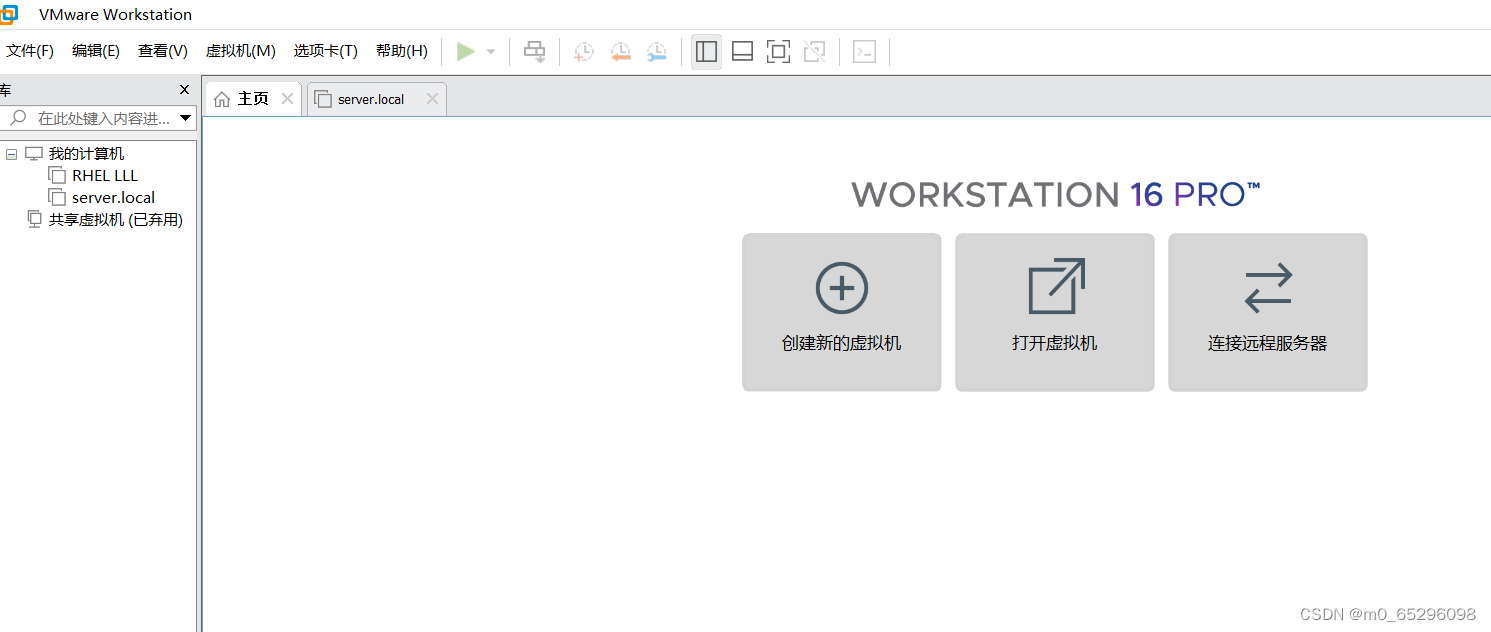This screenshot has width=1491, height=632.
Task: Click the library search magnifier icon
Action: tap(18, 118)
